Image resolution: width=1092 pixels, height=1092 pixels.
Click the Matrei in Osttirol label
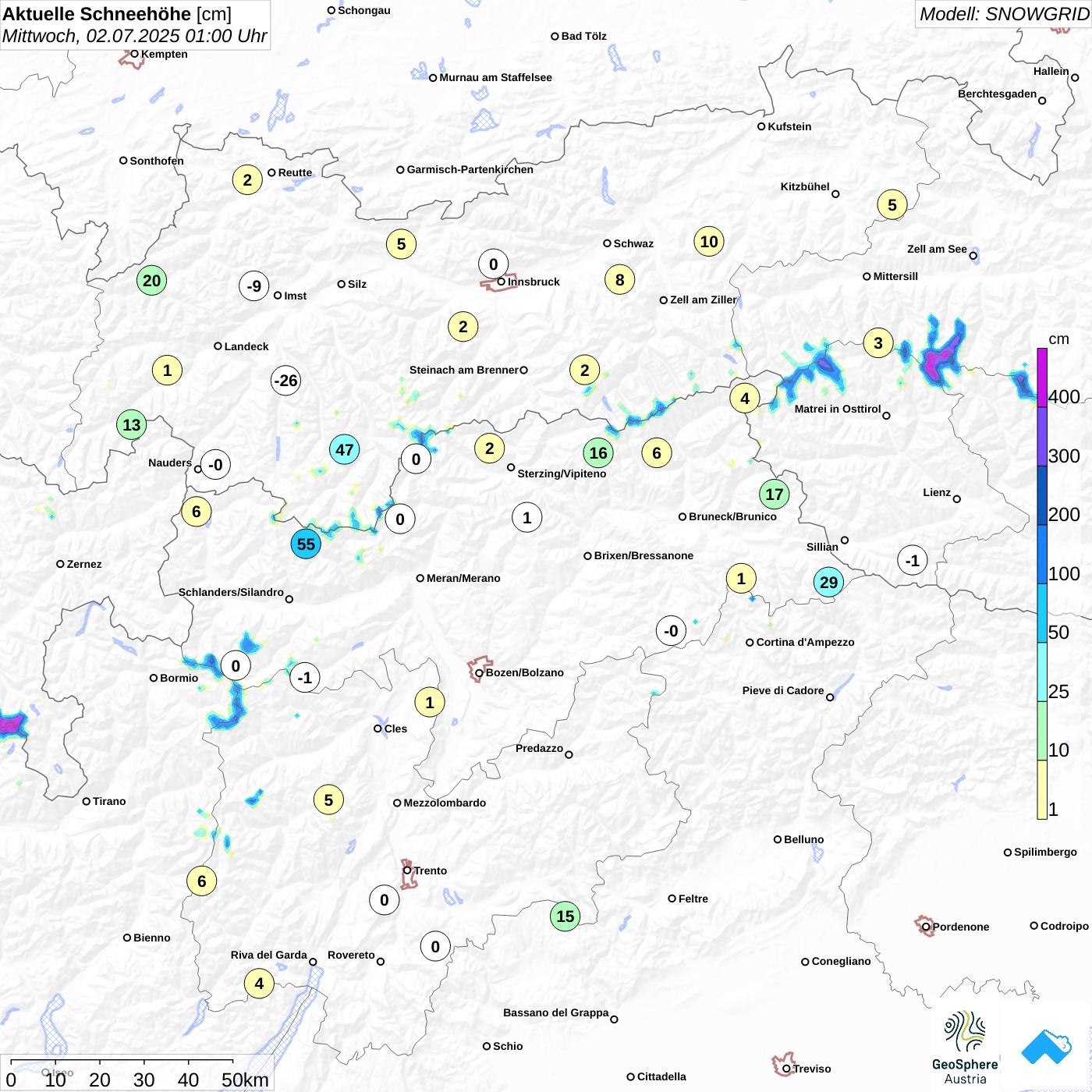click(x=838, y=409)
